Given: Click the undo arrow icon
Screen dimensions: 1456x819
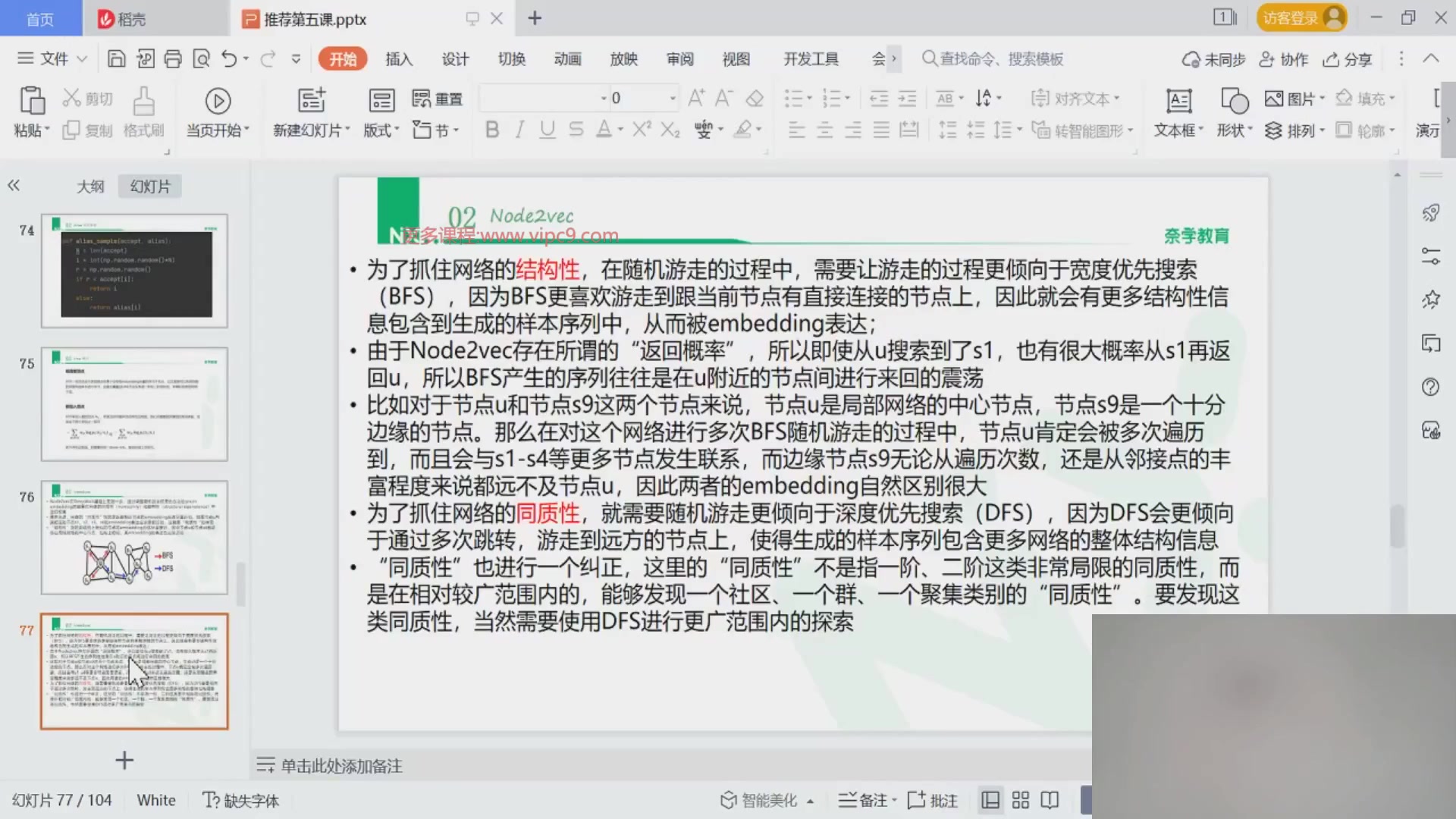Looking at the screenshot, I should coord(229,58).
